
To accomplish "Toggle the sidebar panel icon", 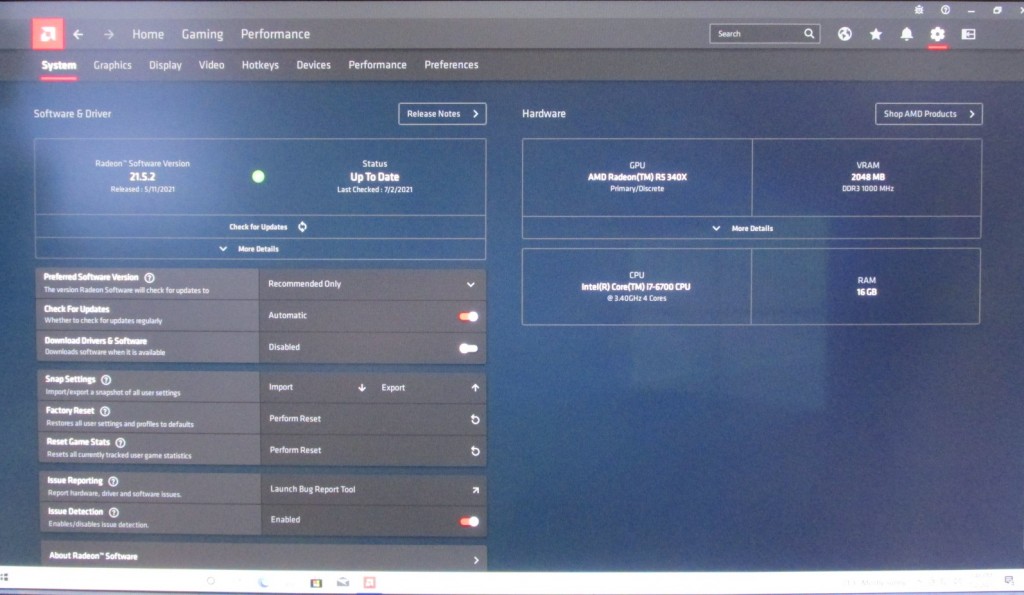I will point(968,34).
